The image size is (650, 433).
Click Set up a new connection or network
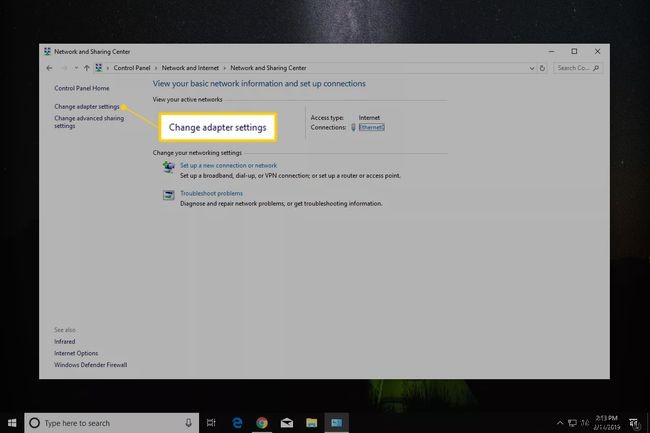[228, 165]
